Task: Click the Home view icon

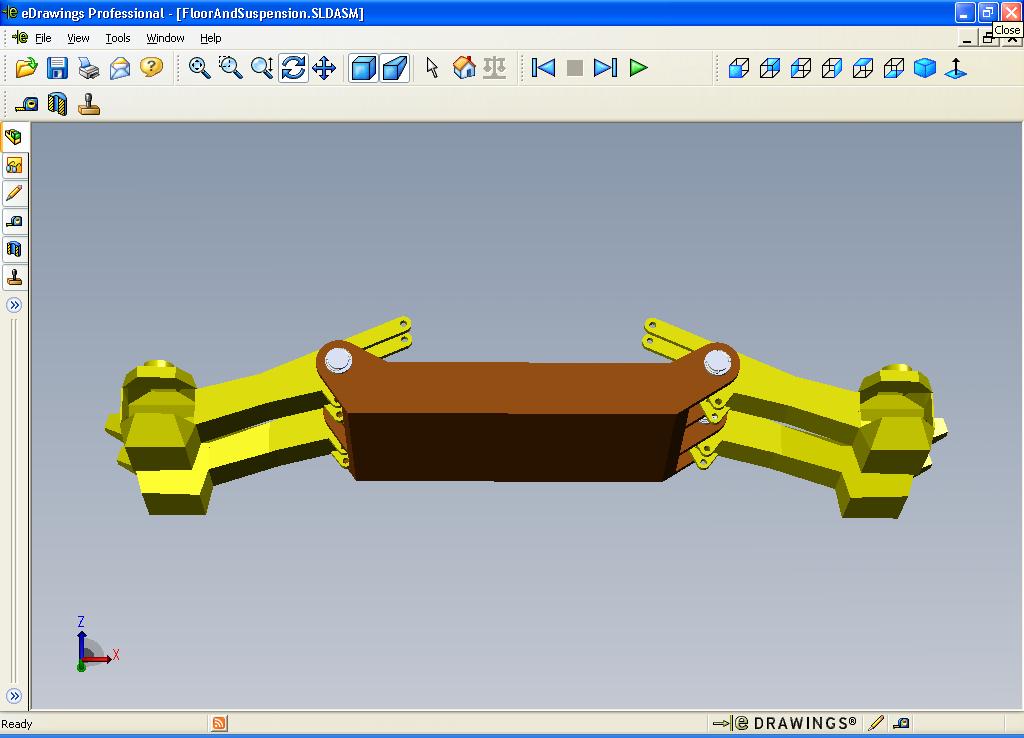Action: (464, 68)
